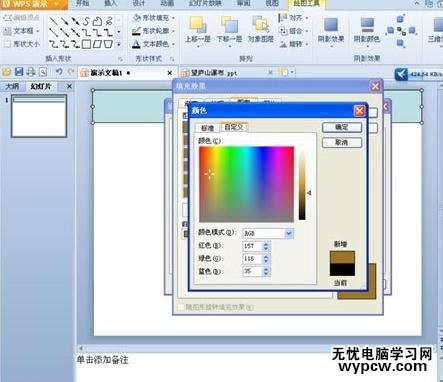Click the 绿色 value field
This screenshot has width=443, height=382.
pos(252,259)
